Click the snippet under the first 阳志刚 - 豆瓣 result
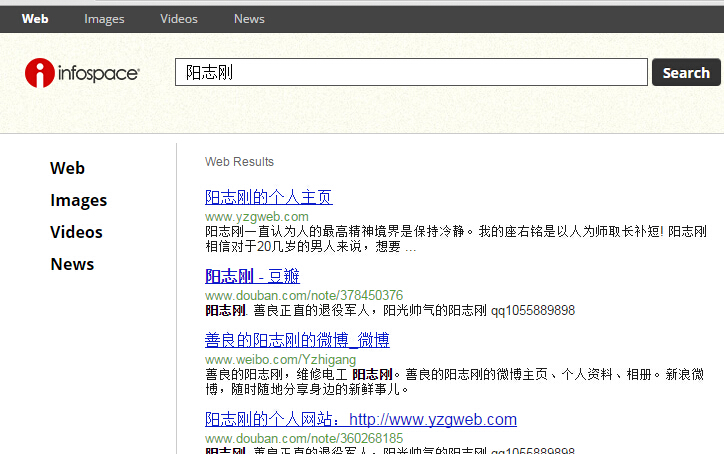The image size is (724, 454). [x=390, y=310]
